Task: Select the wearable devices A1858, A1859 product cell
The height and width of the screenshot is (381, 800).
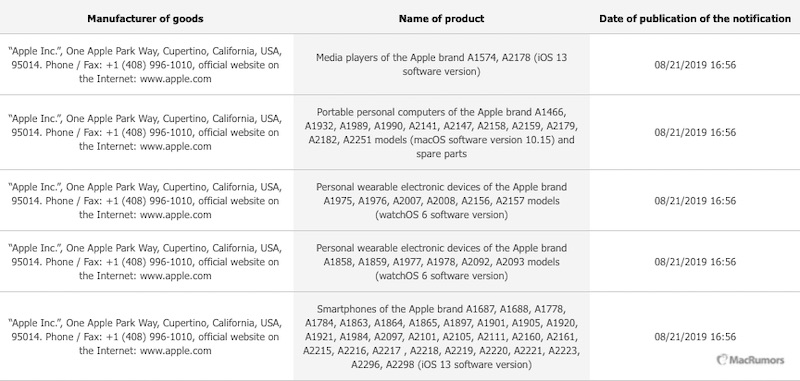Action: pyautogui.click(x=441, y=262)
